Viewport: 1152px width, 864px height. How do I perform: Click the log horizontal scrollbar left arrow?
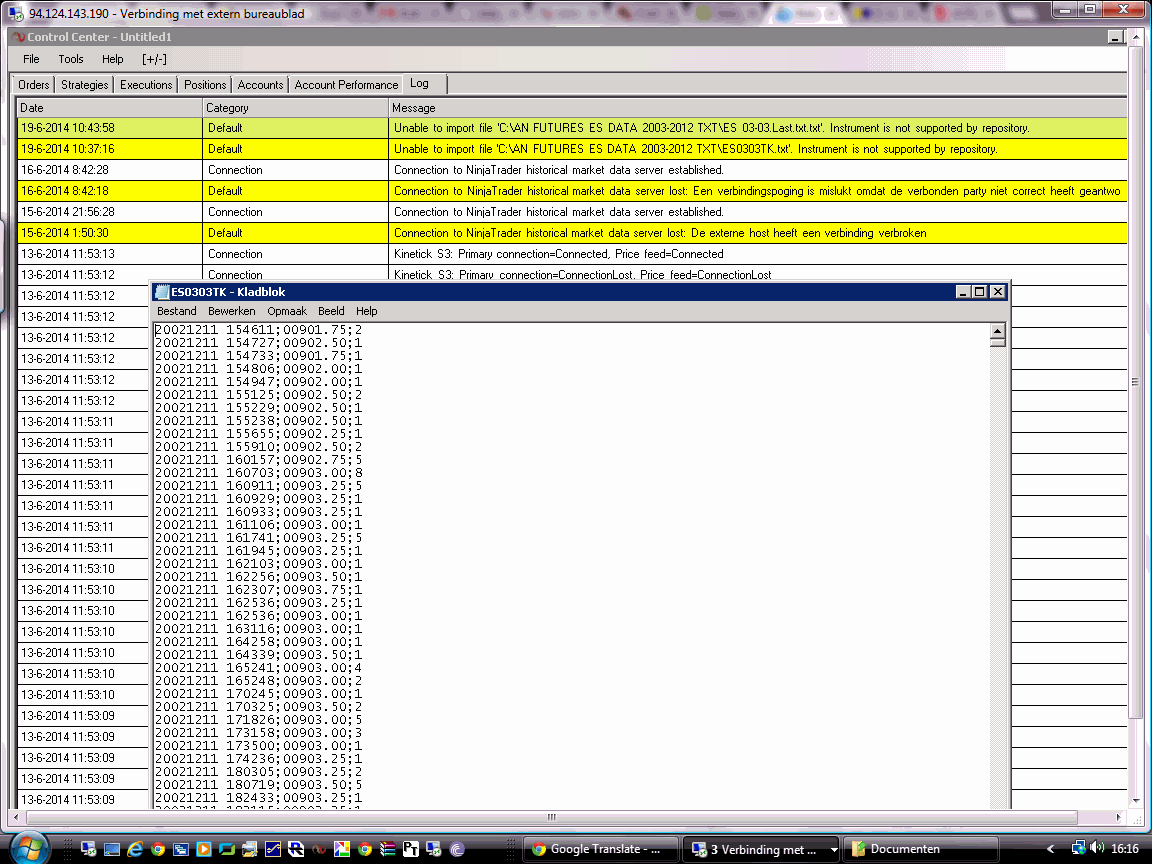click(17, 817)
